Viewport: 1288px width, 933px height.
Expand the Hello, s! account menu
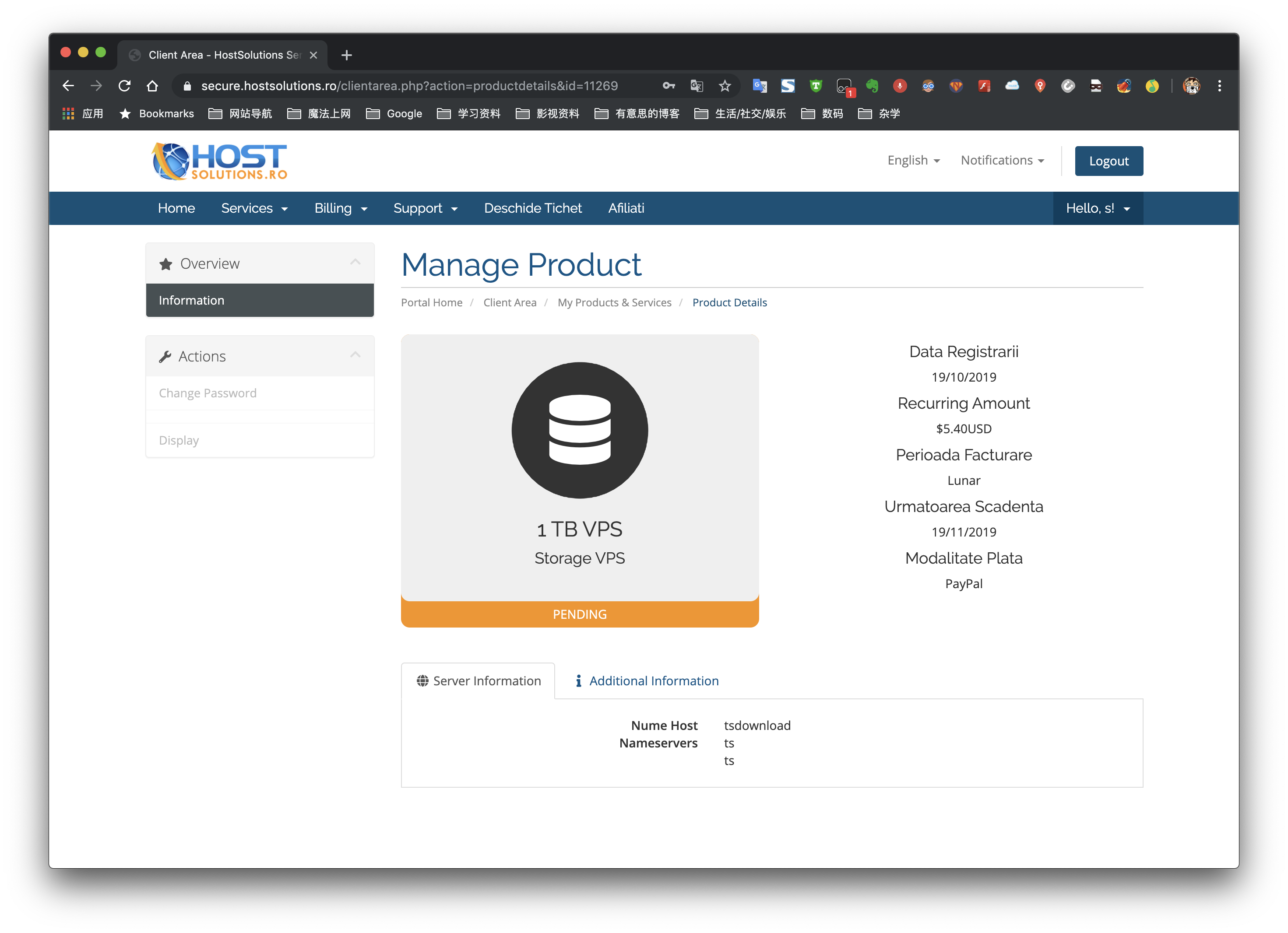point(1097,208)
